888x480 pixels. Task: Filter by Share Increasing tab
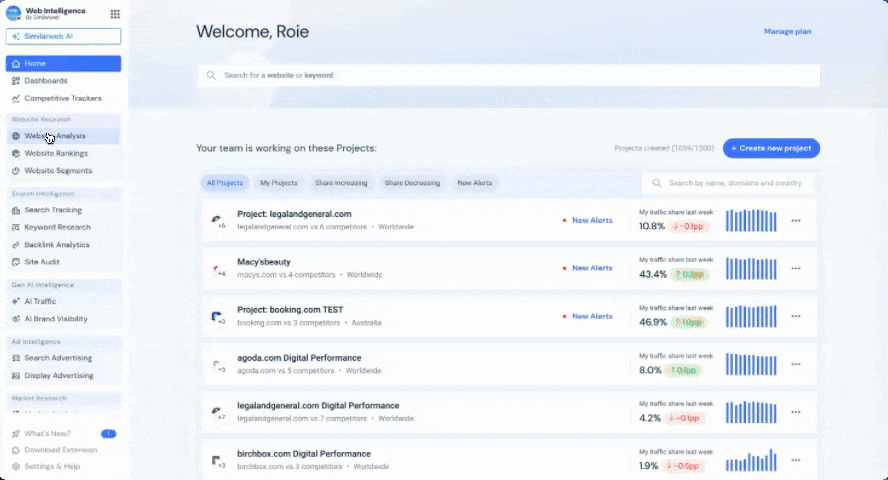pyautogui.click(x=341, y=183)
